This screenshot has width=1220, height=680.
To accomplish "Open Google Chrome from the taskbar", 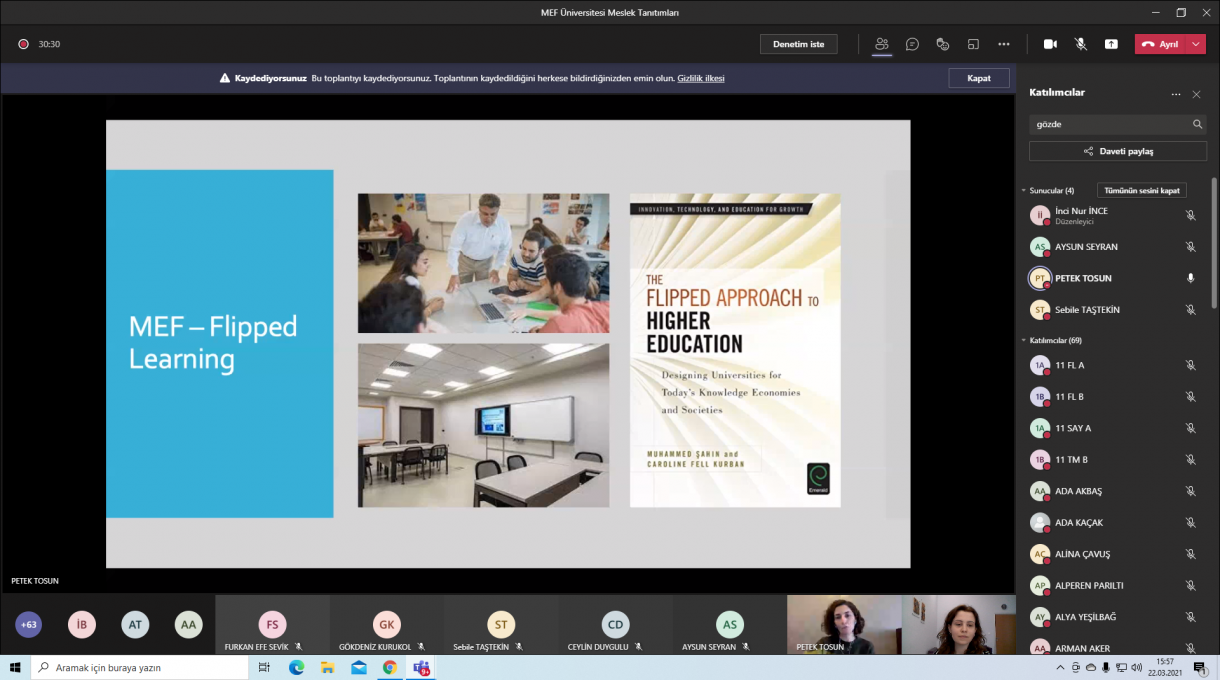I will tap(390, 667).
